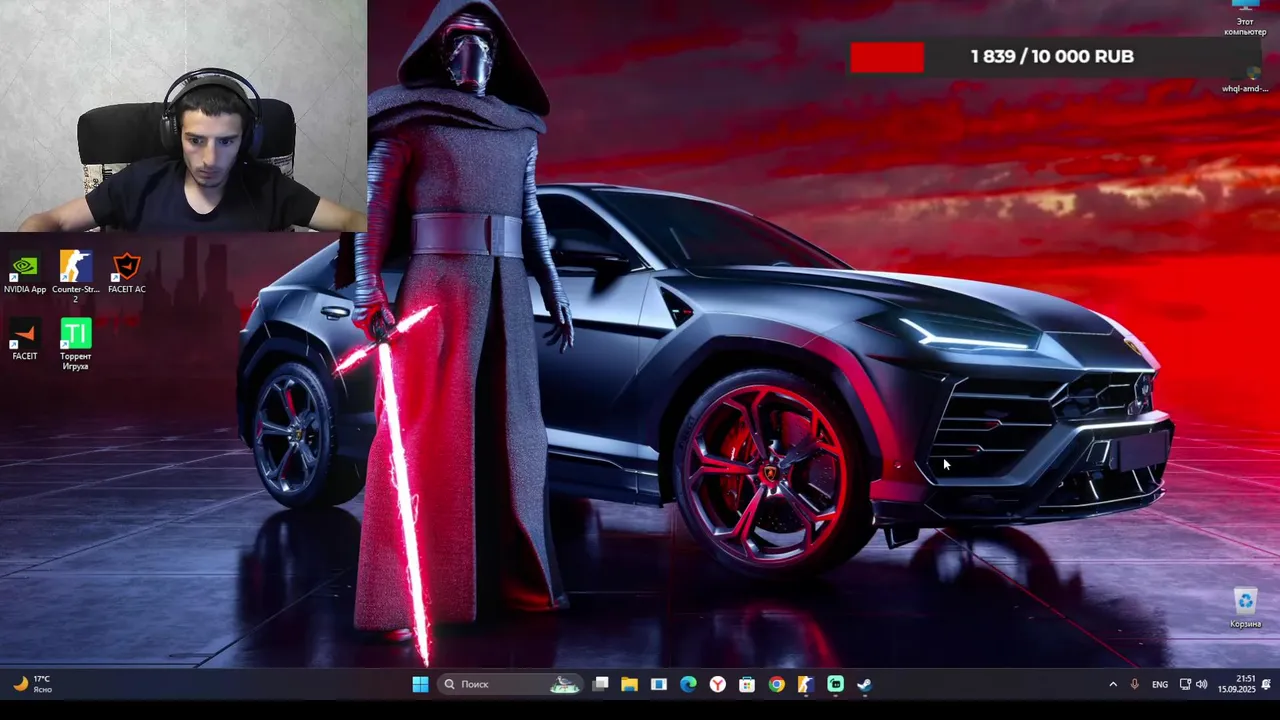This screenshot has height=720, width=1280.
Task: Open Task View from the taskbar
Action: coord(600,684)
